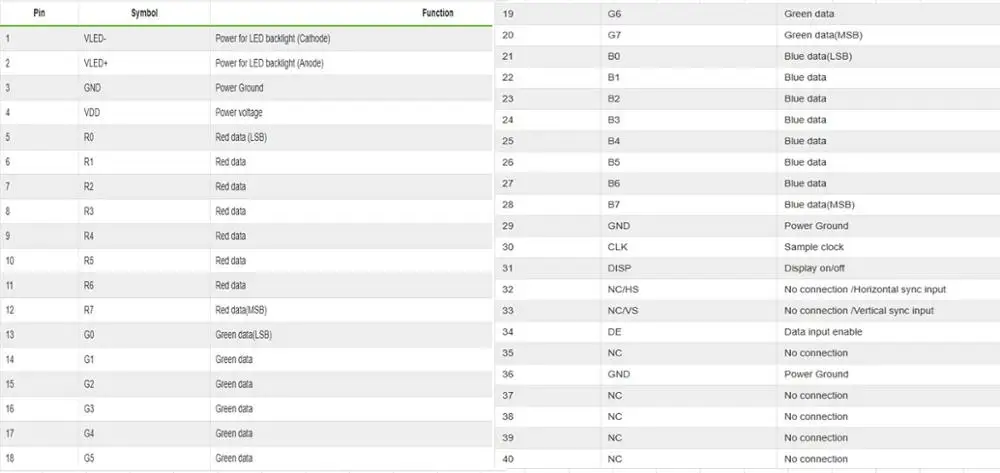Select the G5 symbol cell
This screenshot has width=1000, height=473.
tap(89, 458)
